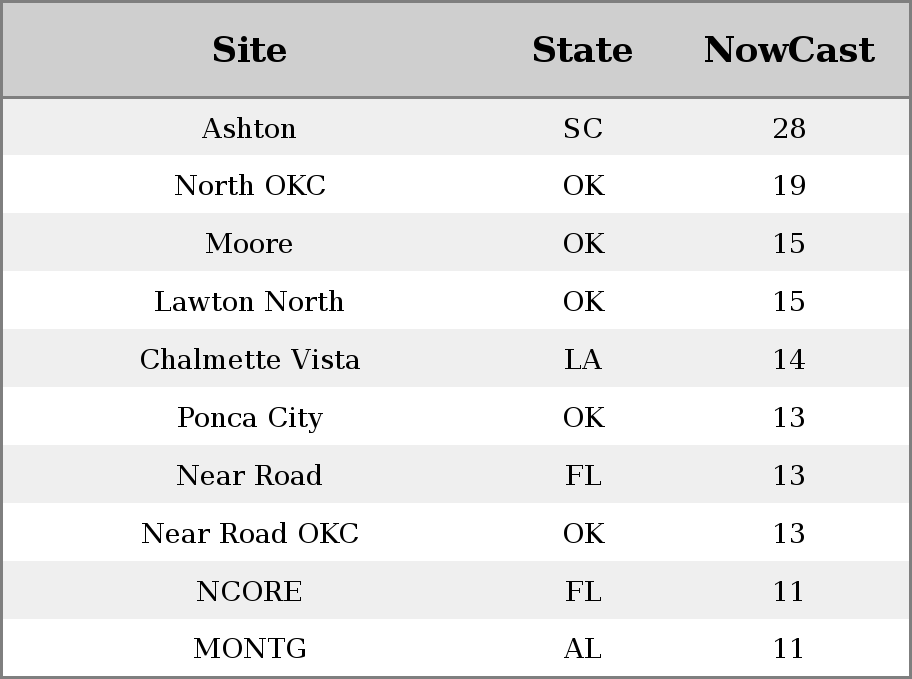Select the Moore site cell

click(249, 243)
